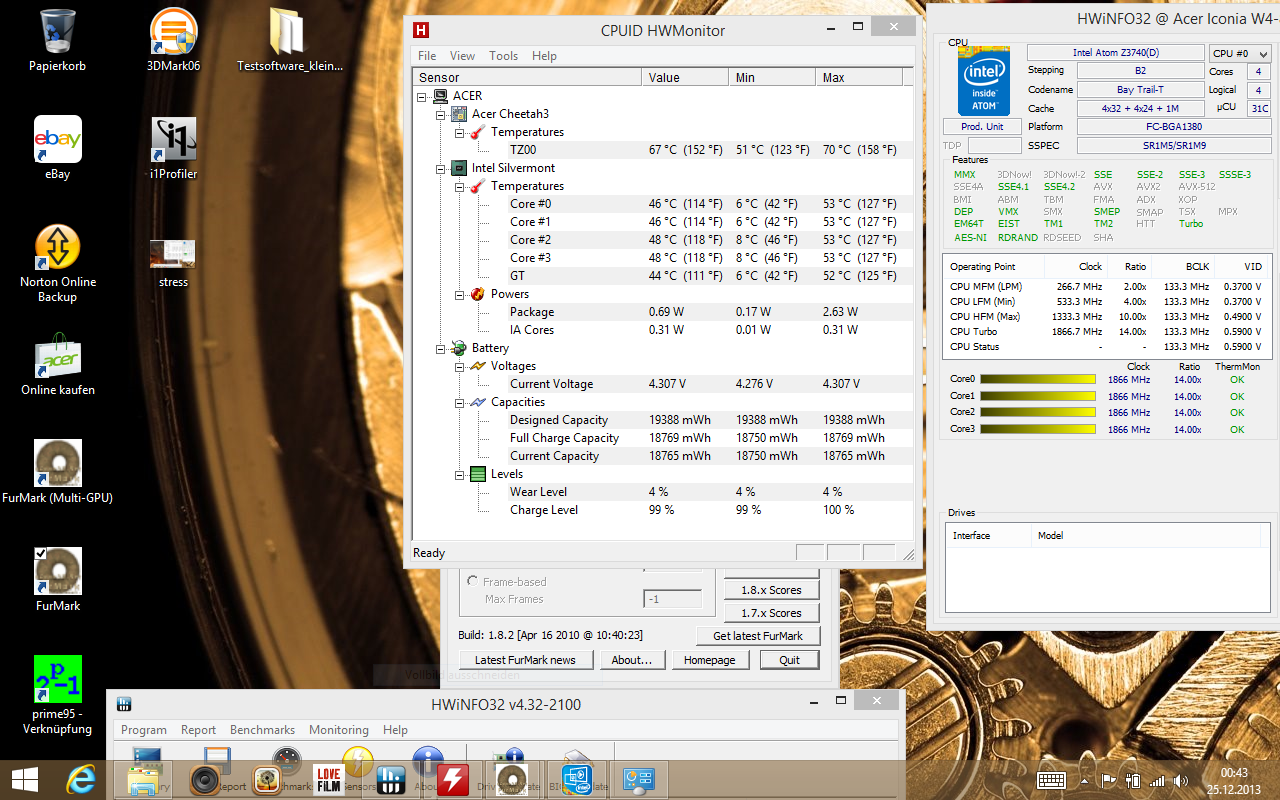The width and height of the screenshot is (1280, 800).
Task: Click the Get latest FurMark button
Action: (x=758, y=636)
